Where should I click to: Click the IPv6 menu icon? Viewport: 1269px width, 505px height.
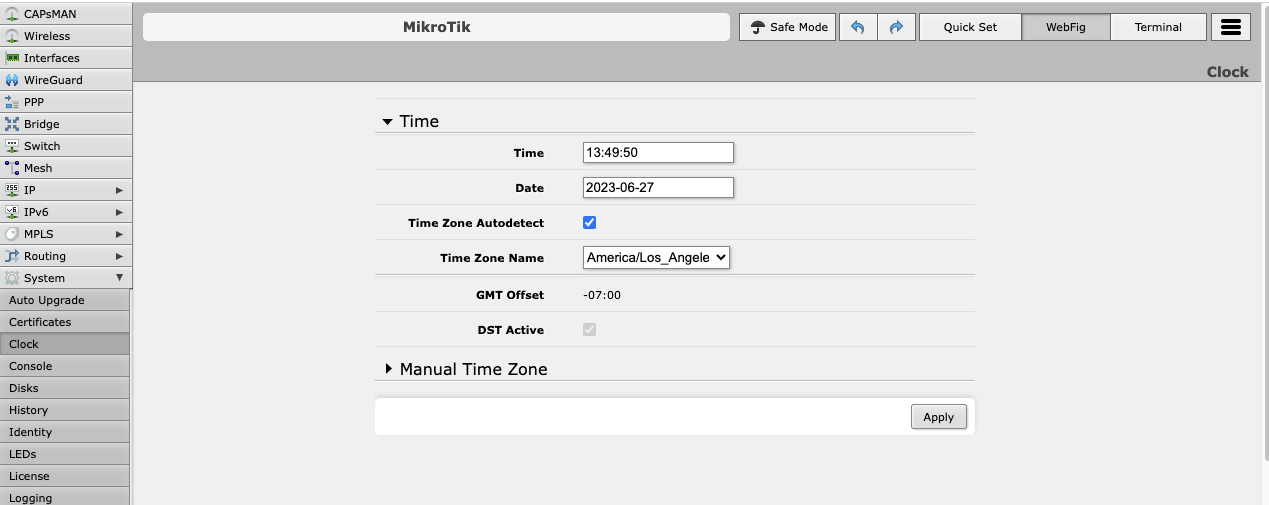[12, 212]
